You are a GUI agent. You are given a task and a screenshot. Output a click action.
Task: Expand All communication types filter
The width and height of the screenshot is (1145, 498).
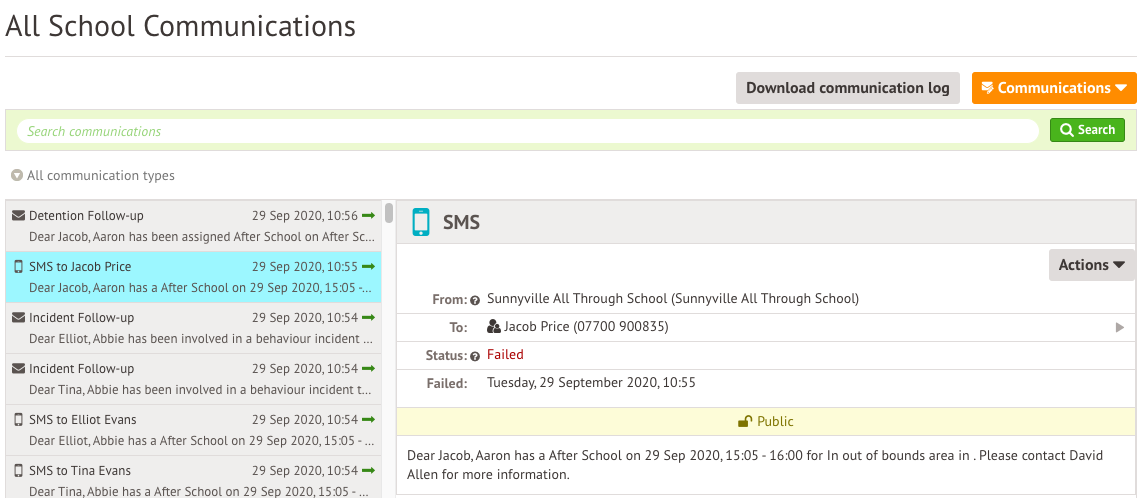93,176
